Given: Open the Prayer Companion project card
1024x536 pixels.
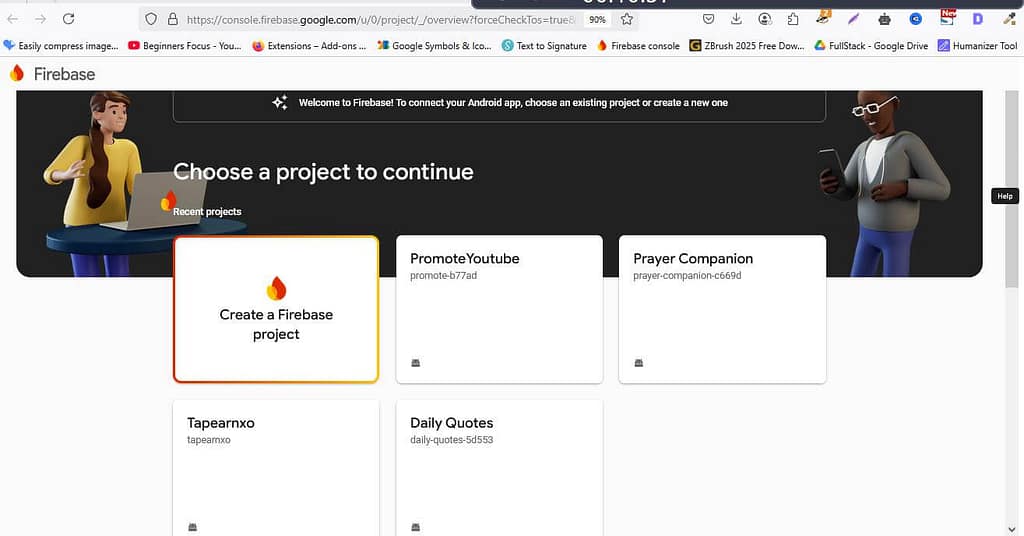Looking at the screenshot, I should pos(722,309).
